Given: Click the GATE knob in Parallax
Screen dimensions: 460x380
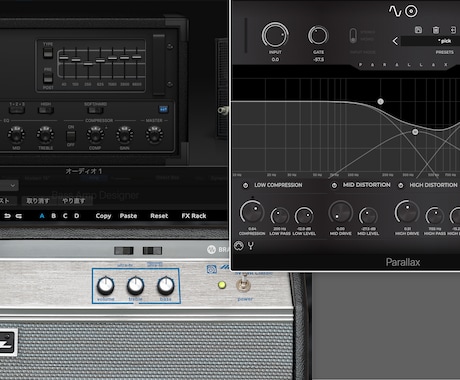Looking at the screenshot, I should click(318, 36).
